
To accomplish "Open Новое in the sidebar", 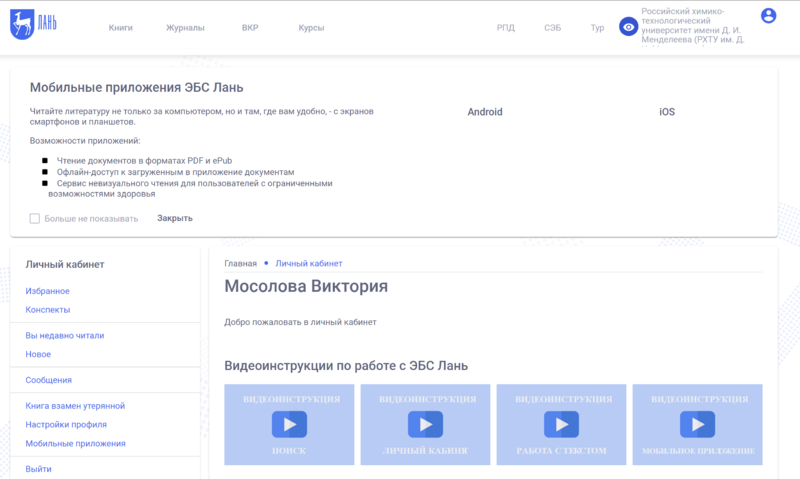I will coord(38,354).
